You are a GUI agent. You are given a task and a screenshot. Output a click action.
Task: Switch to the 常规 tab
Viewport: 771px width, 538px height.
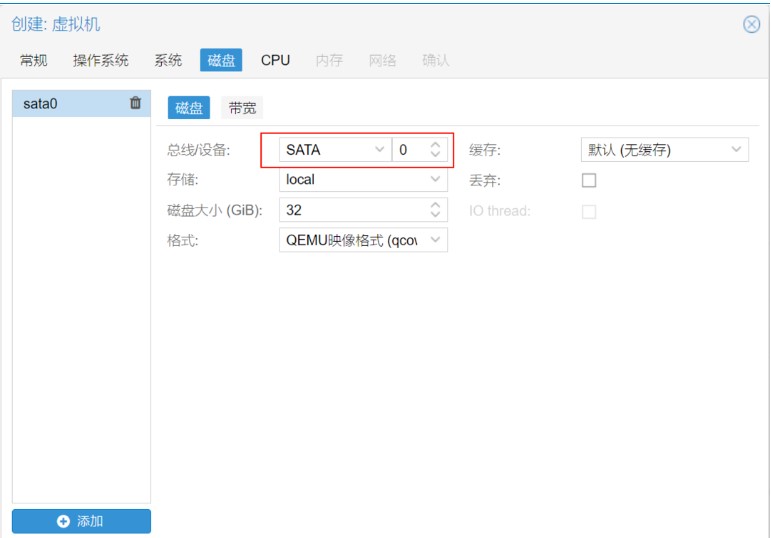(x=34, y=60)
